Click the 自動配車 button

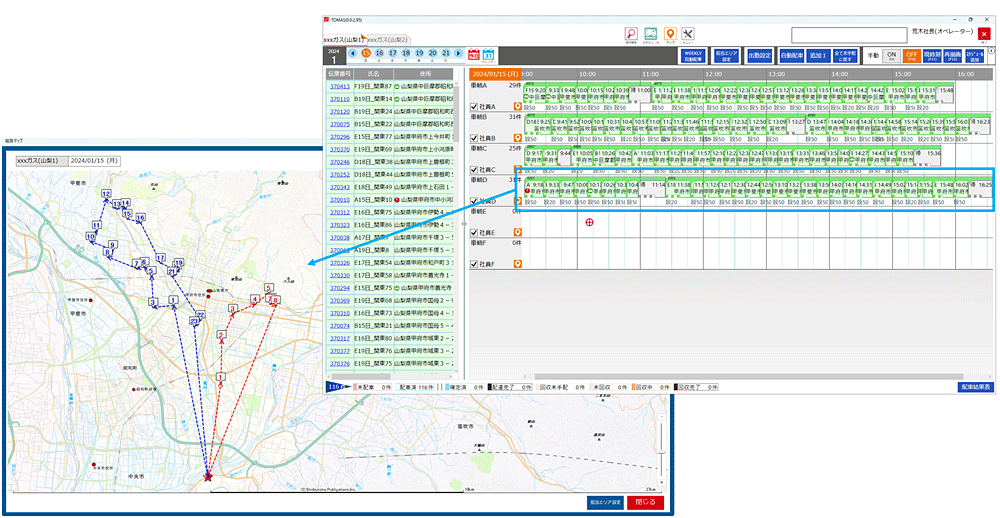tap(791, 56)
